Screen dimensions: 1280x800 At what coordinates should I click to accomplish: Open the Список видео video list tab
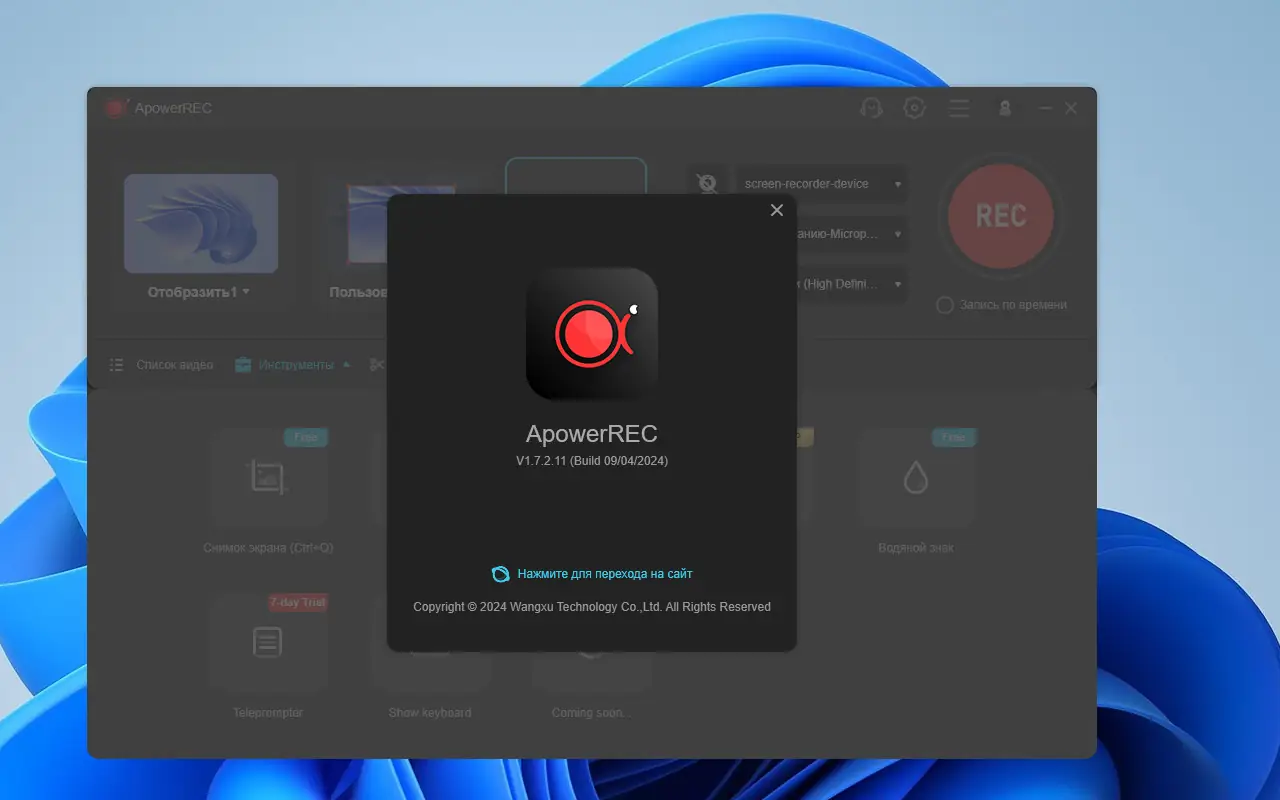tap(162, 365)
